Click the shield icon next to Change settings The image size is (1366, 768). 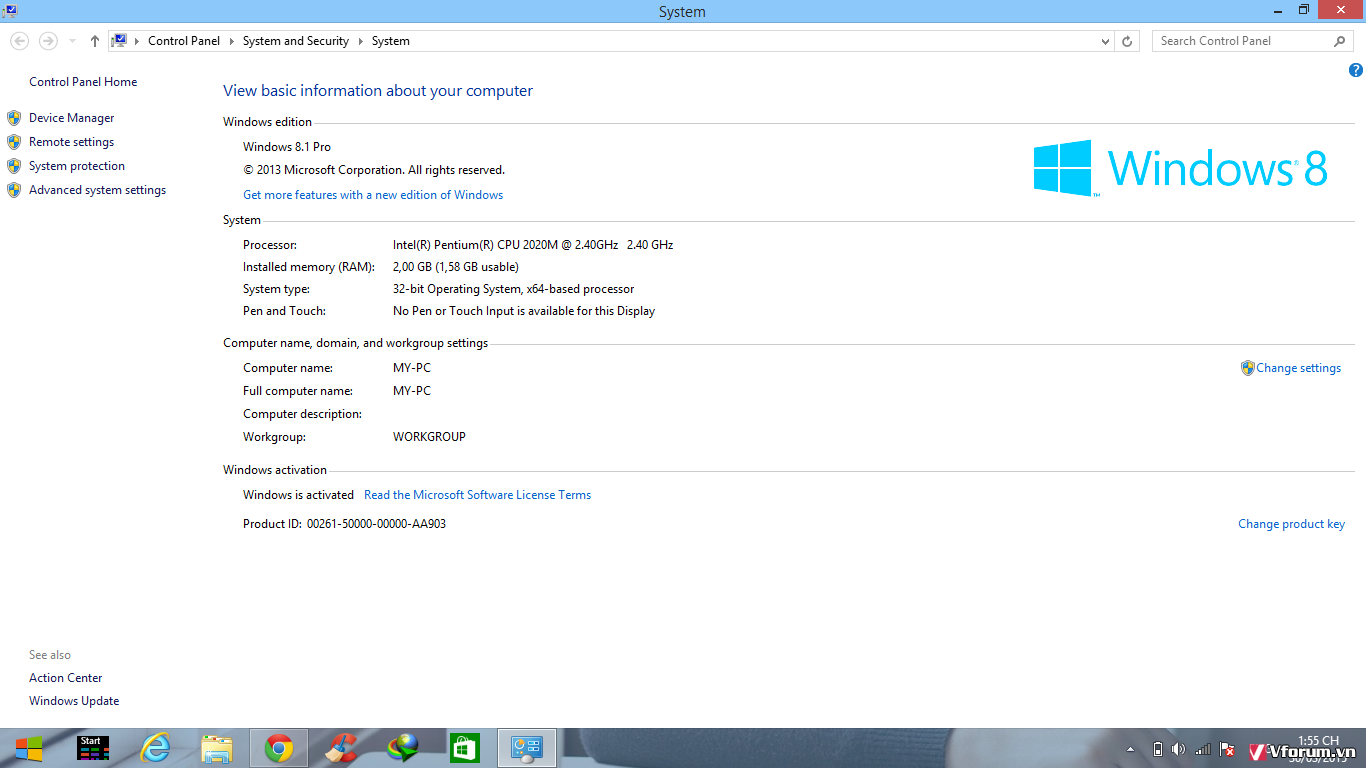[1247, 368]
